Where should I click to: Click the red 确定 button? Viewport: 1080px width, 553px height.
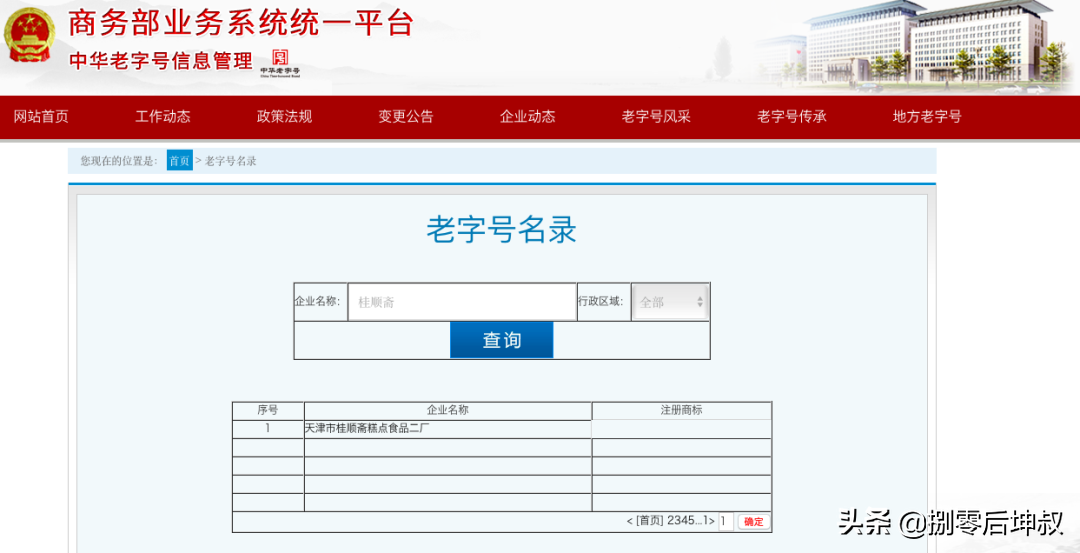point(754,522)
